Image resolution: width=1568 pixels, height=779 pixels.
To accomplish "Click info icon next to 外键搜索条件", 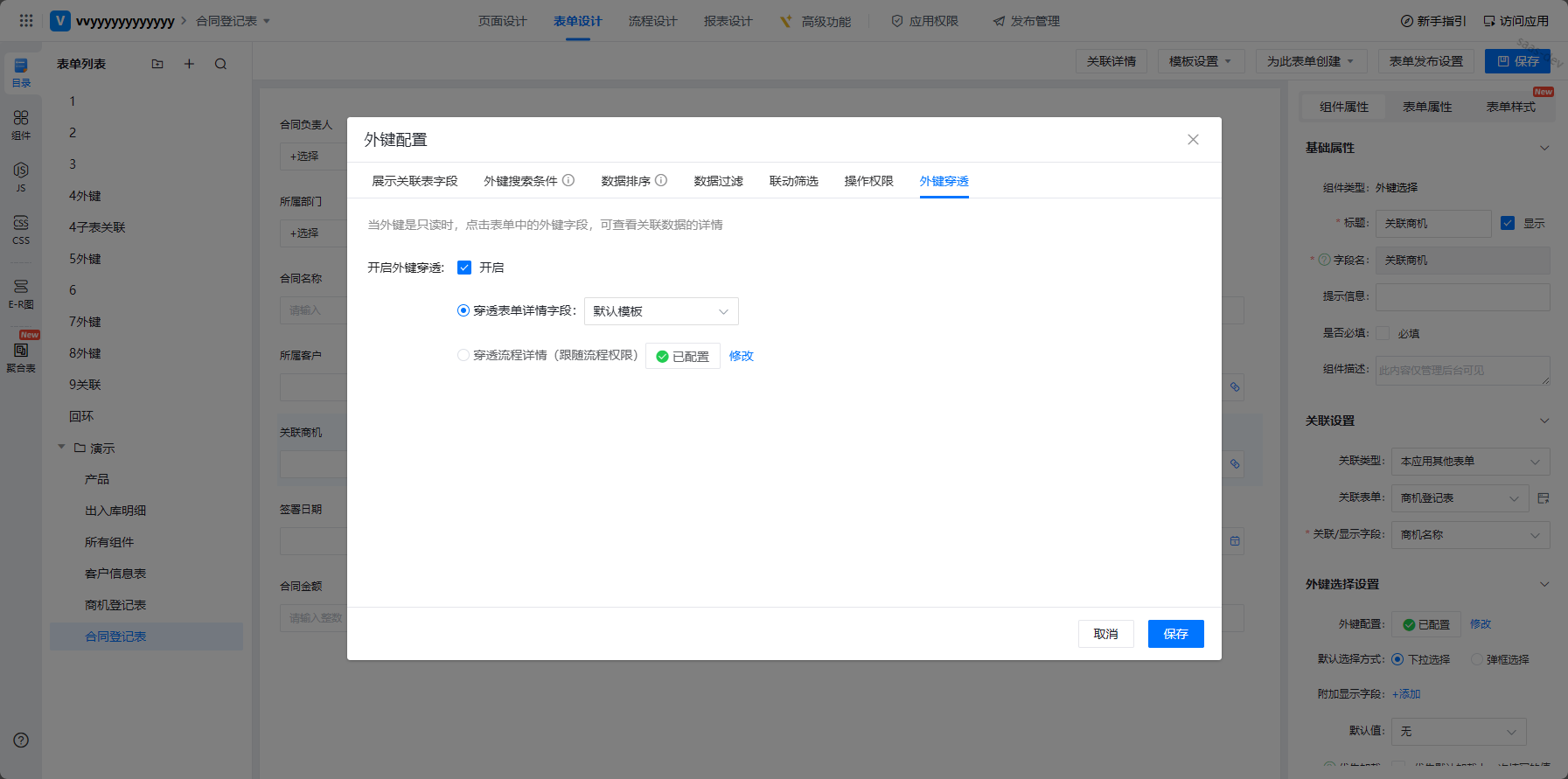I will tap(568, 181).
